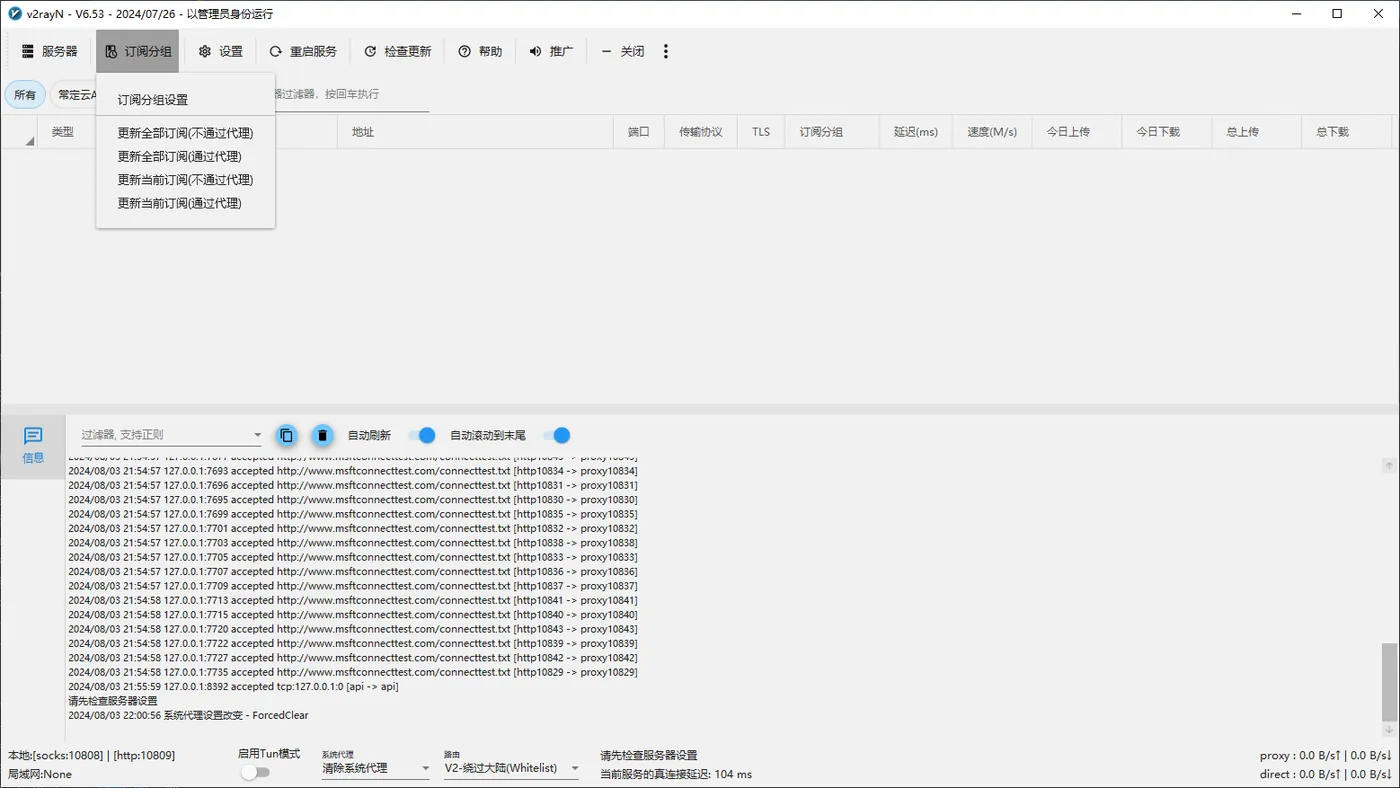The image size is (1400, 788).
Task: Click the proxy speed status text
Action: pyautogui.click(x=1325, y=756)
